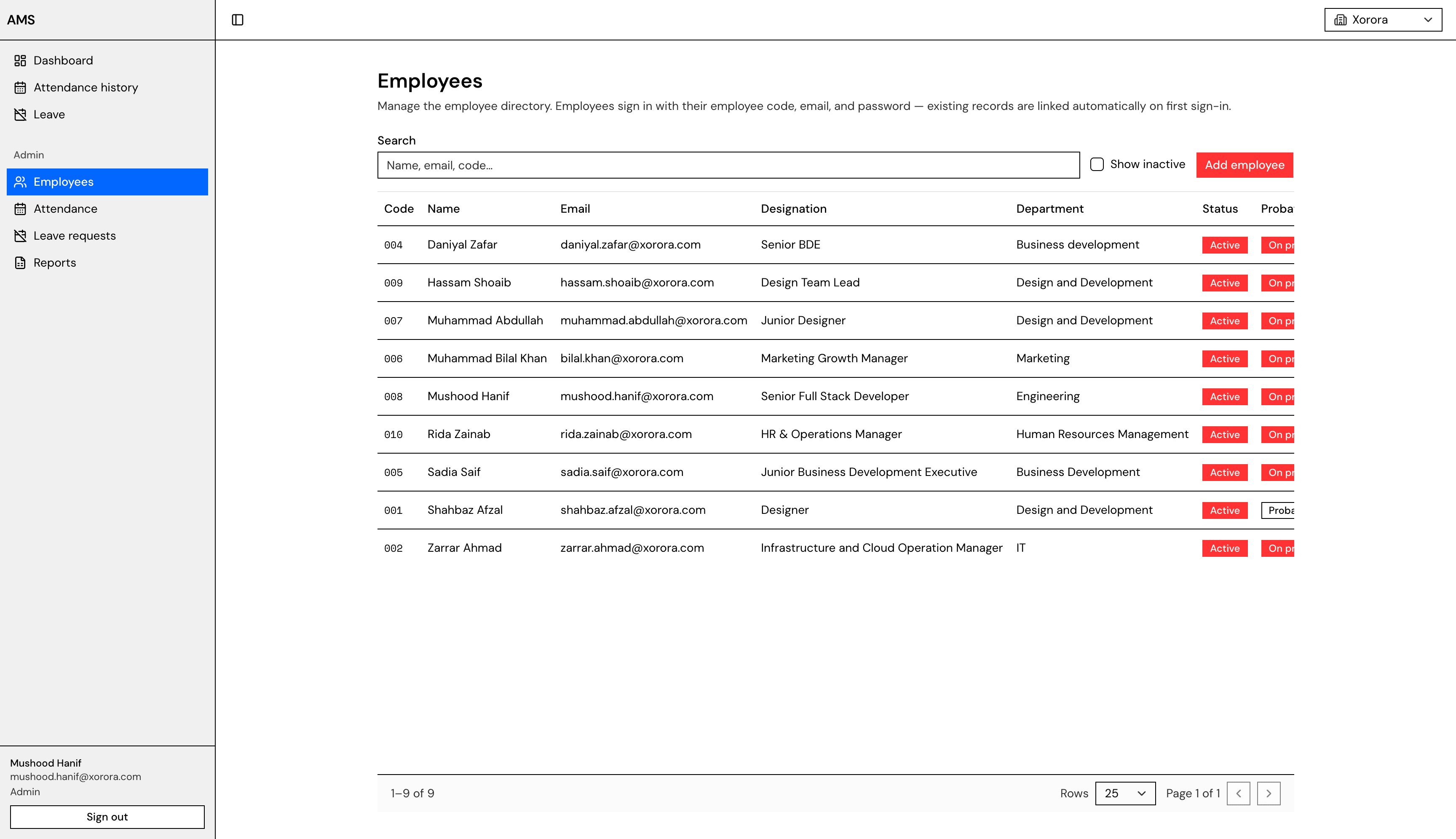
Task: Click Active badge for Daniyal Zafar
Action: pyautogui.click(x=1224, y=245)
